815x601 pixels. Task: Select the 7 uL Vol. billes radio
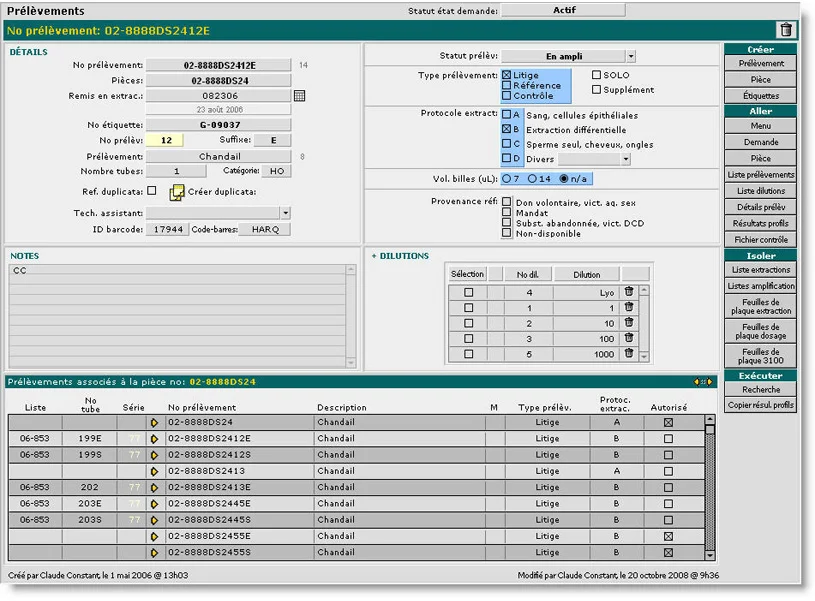[506, 178]
